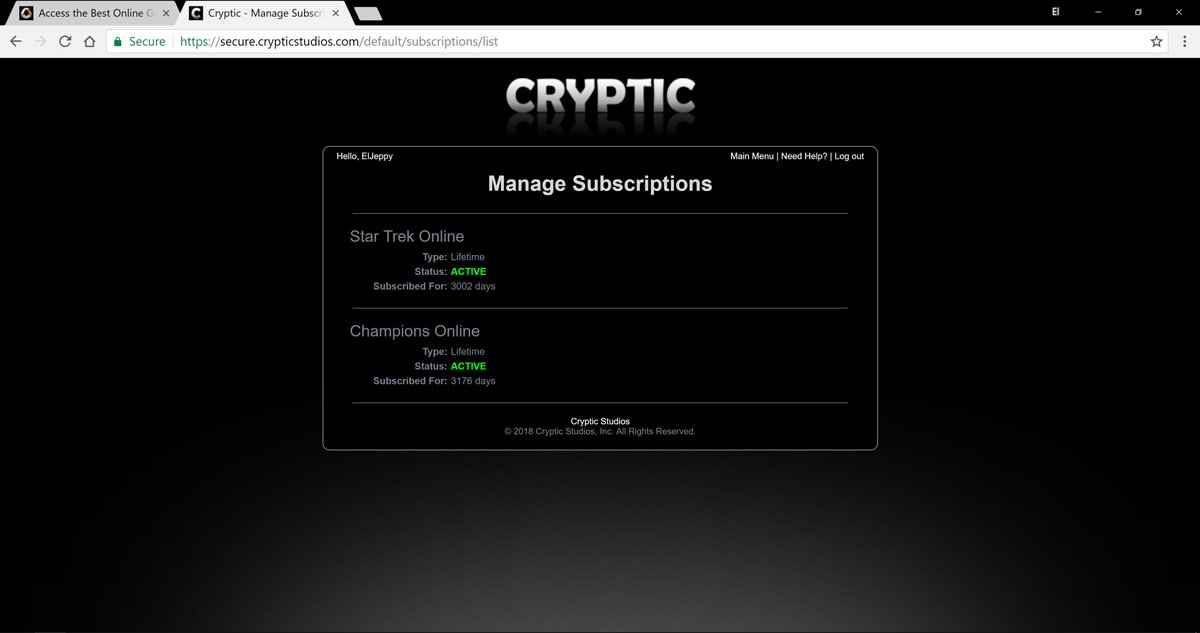1200x633 pixels.
Task: Bookmark this page with the star icon
Action: click(1157, 42)
